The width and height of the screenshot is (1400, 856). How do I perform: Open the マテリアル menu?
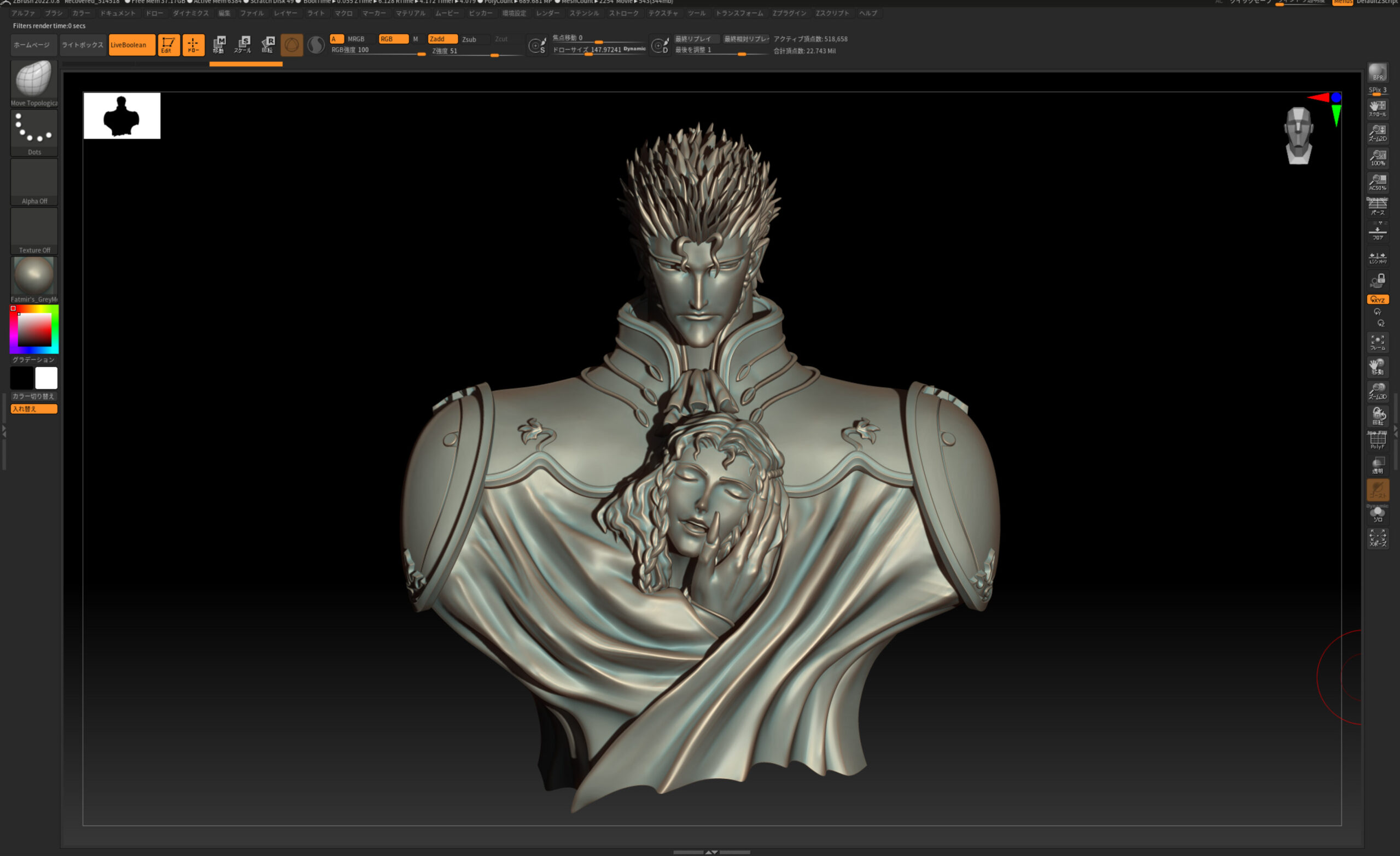(410, 13)
